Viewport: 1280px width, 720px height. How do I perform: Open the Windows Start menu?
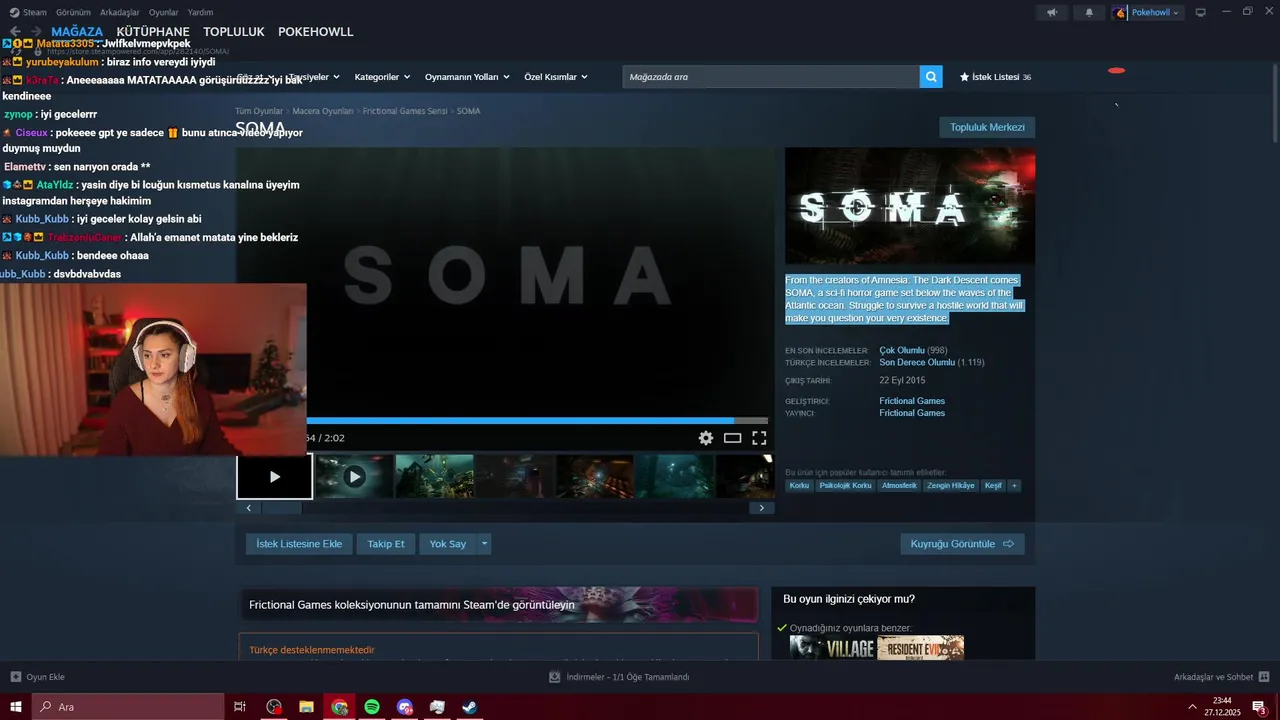16,707
